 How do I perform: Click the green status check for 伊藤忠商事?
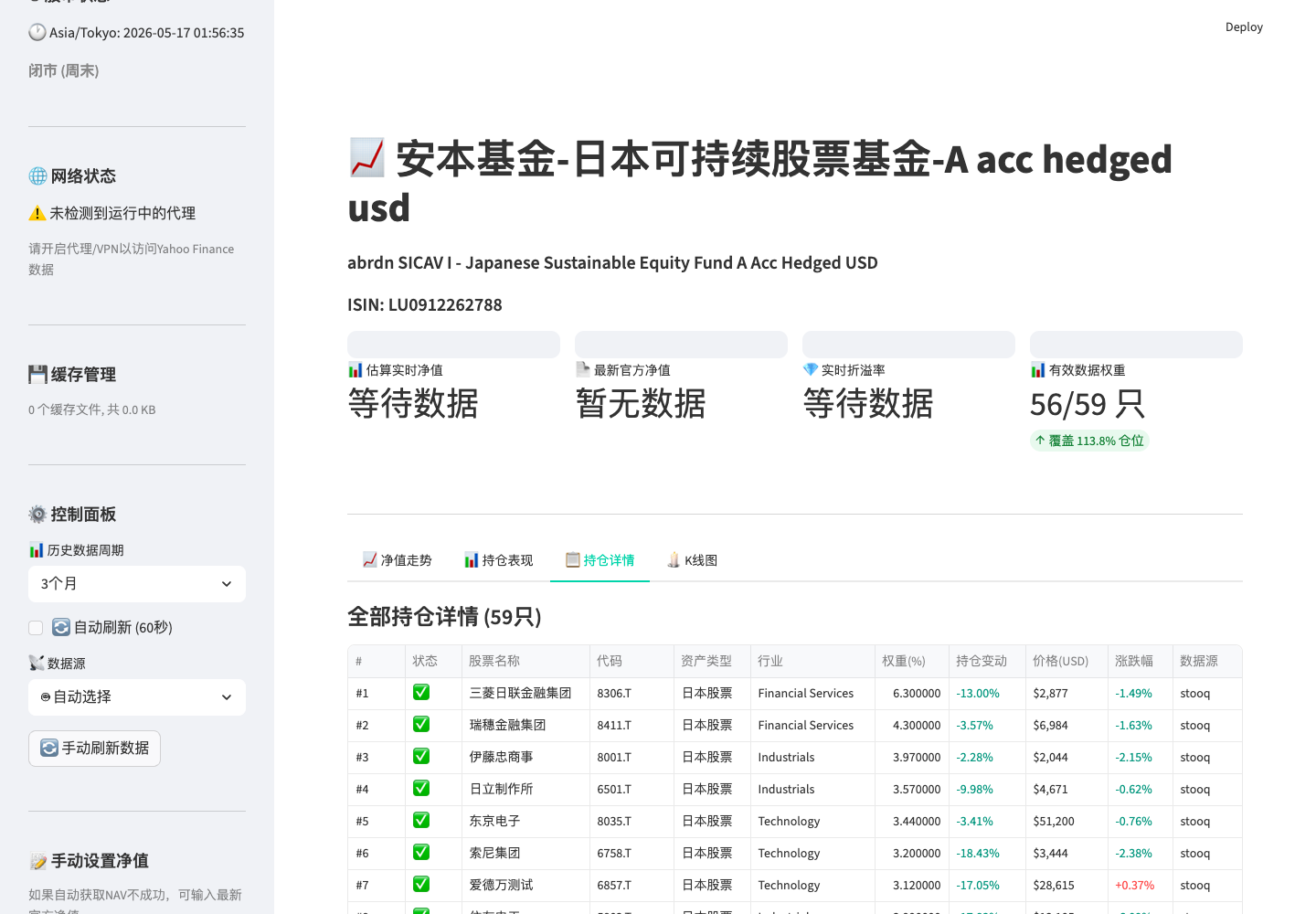coord(421,757)
